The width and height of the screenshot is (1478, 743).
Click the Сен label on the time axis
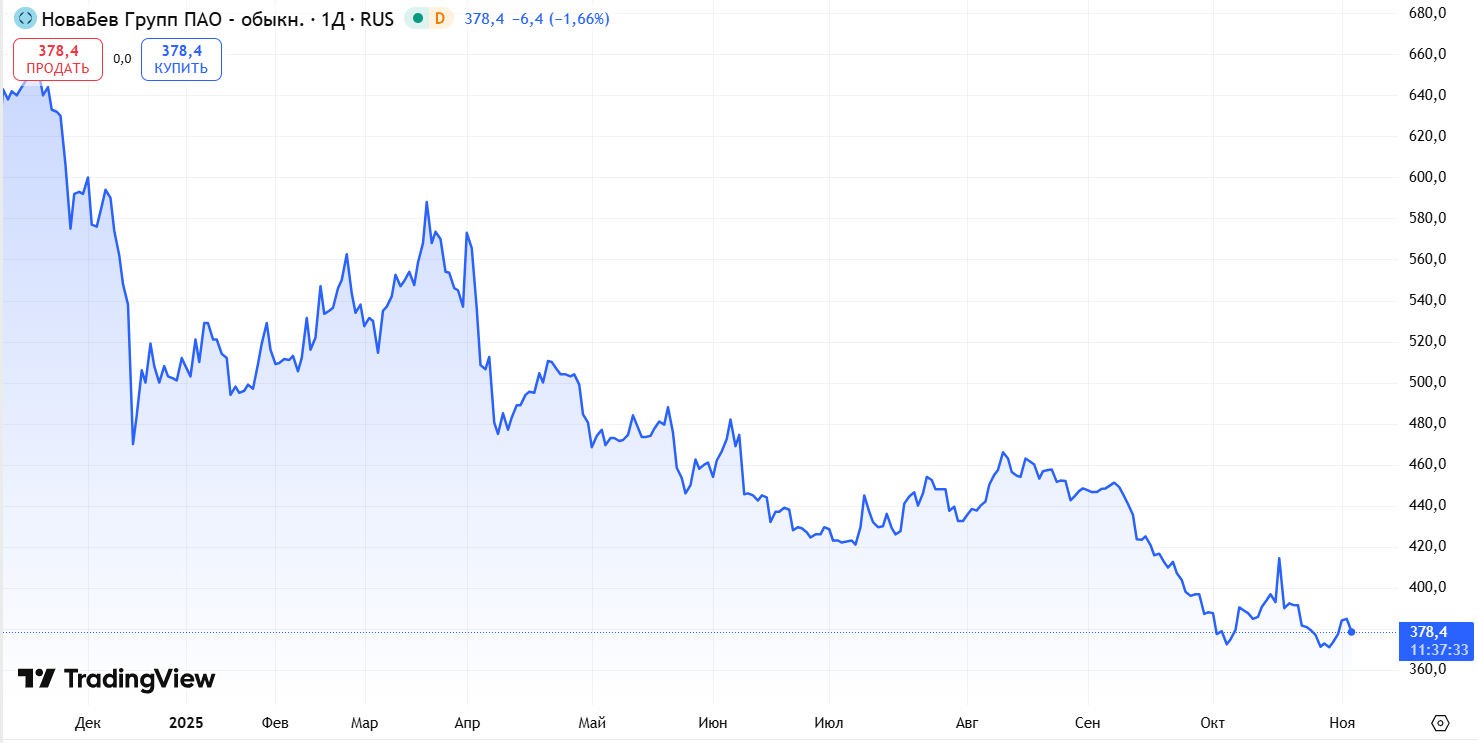1087,723
